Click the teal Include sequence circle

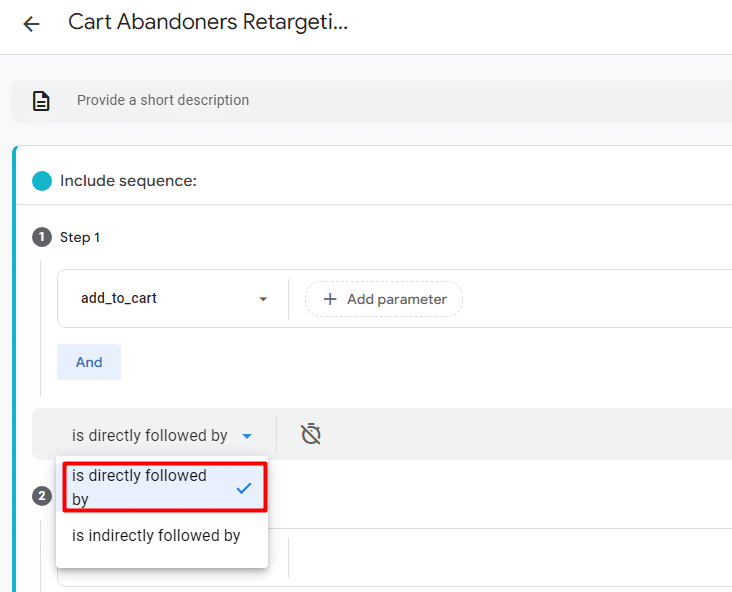[x=42, y=181]
